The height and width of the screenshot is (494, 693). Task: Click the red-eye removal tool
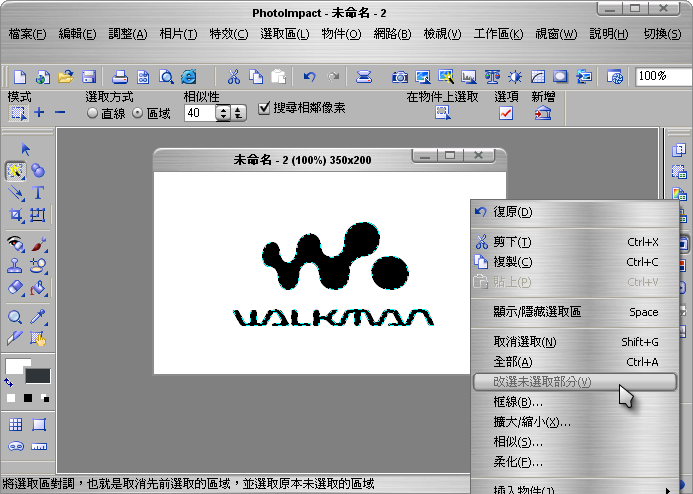pyautogui.click(x=15, y=244)
